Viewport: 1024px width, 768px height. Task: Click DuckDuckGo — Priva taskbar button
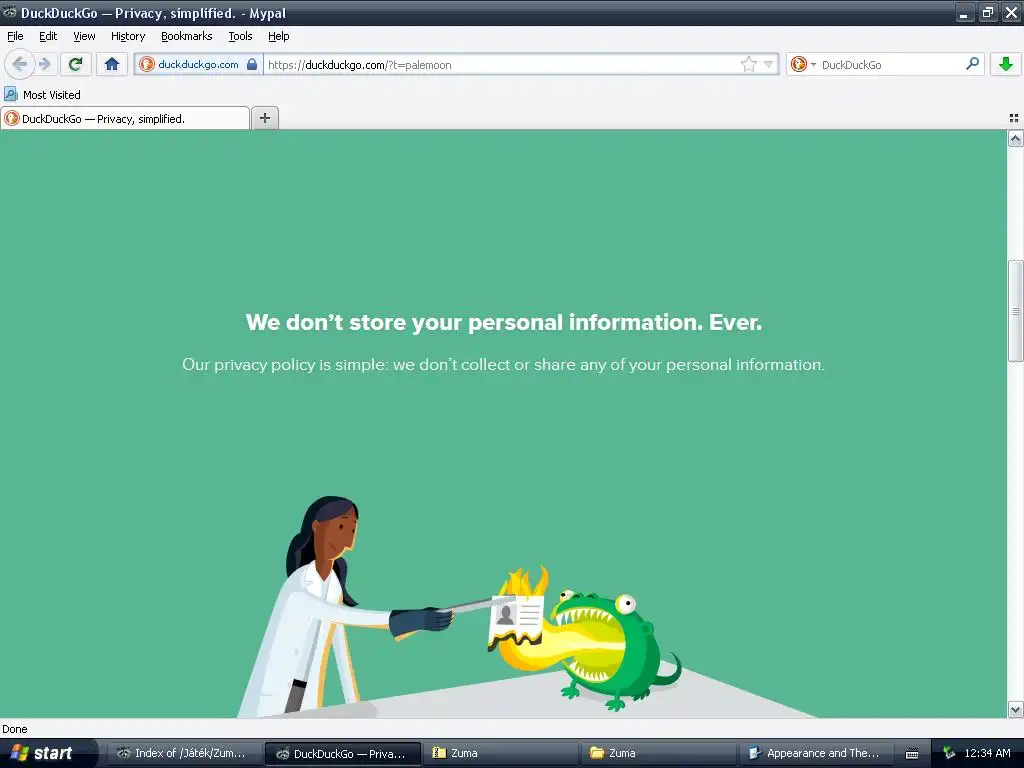coord(342,753)
